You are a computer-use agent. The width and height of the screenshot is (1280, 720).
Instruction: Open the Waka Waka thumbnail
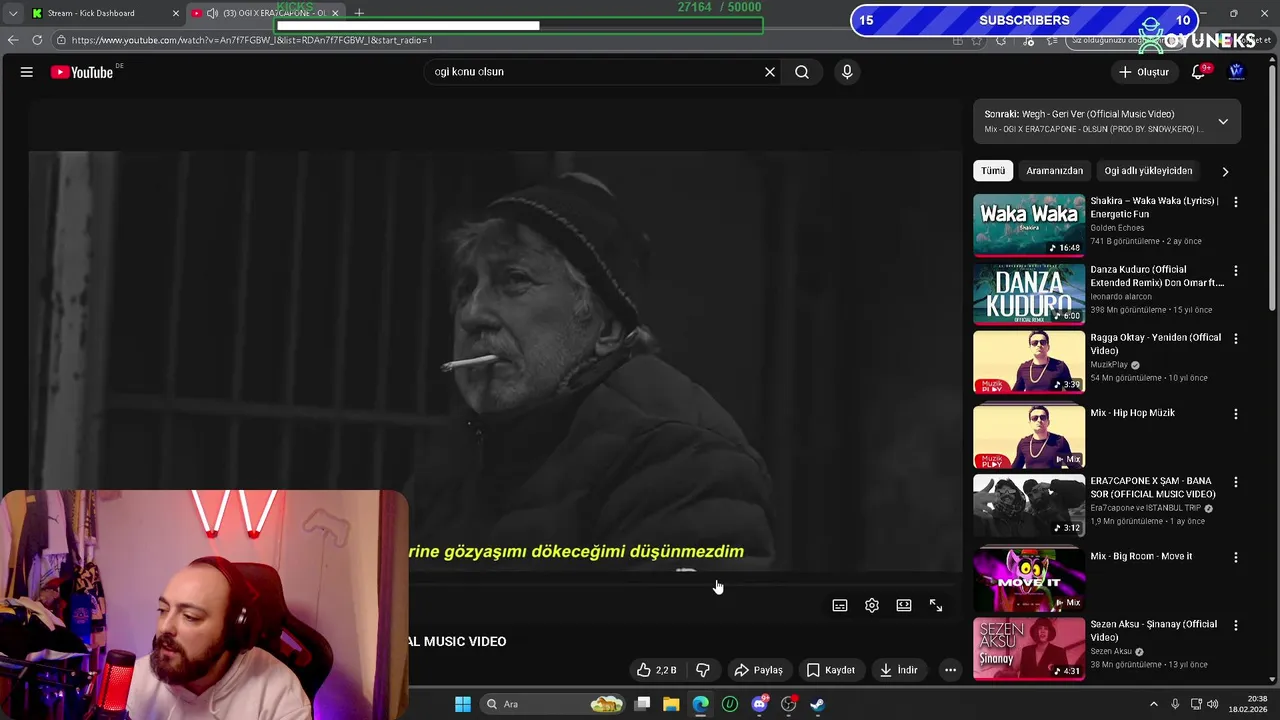(1029, 225)
